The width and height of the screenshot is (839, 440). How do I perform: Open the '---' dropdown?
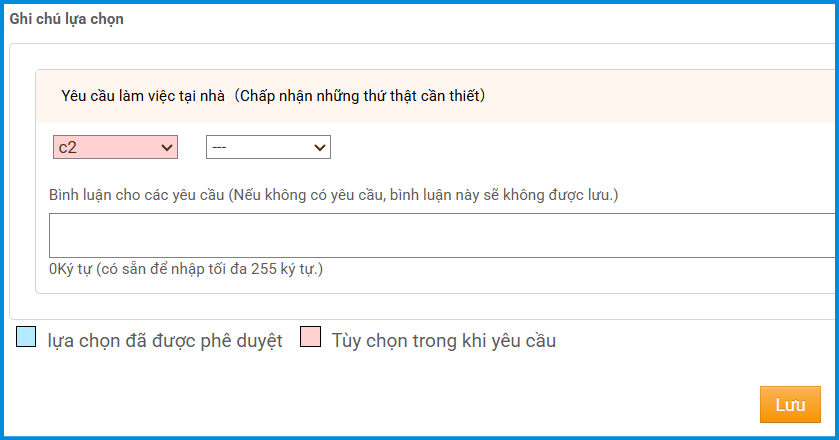pyautogui.click(x=268, y=147)
